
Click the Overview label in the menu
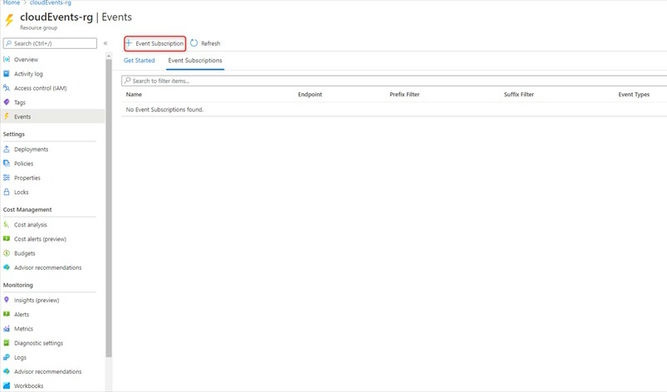point(26,60)
